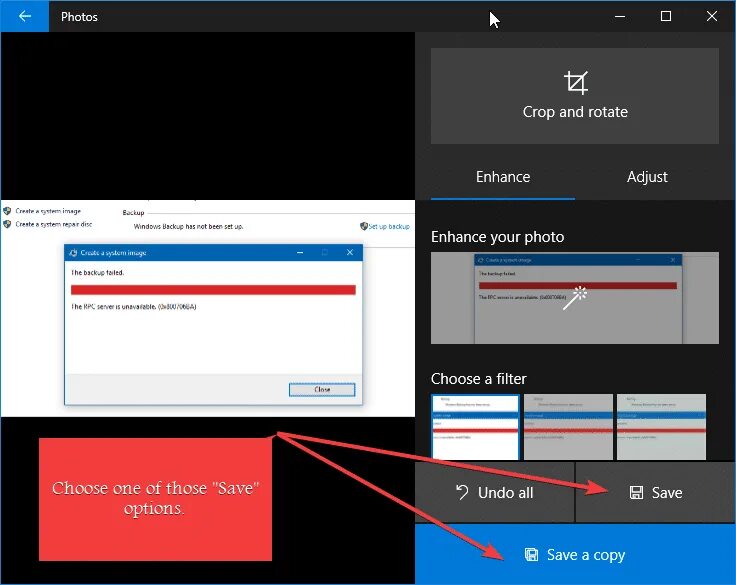Close the Create a system image dialog
Screen dimensions: 736x585
pyautogui.click(x=350, y=253)
